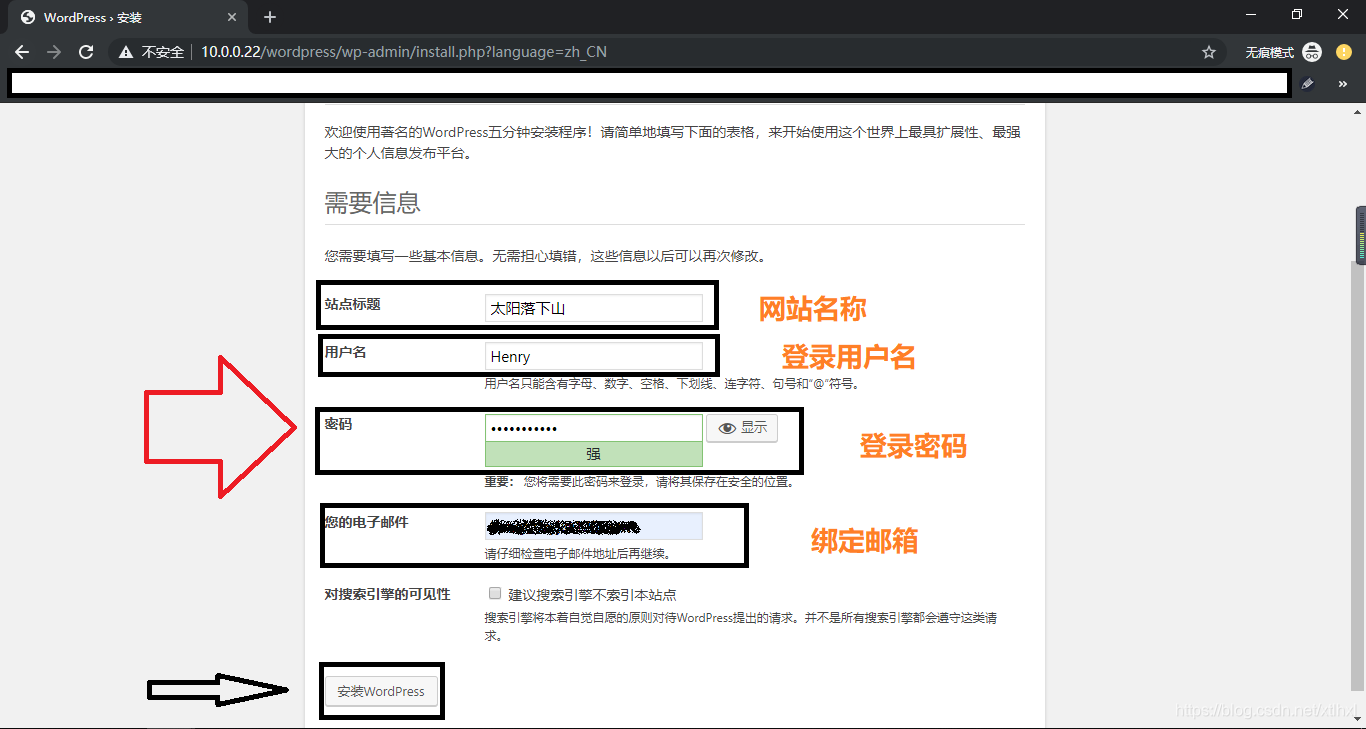
Task: Restore down the browser window
Action: pos(1297,14)
